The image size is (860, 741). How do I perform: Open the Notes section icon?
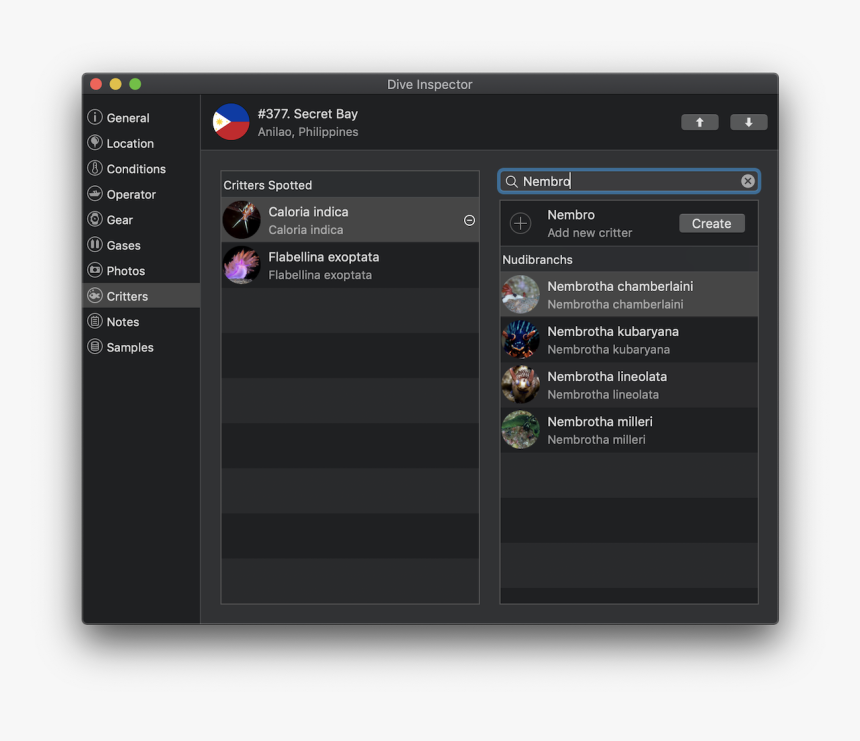click(97, 321)
